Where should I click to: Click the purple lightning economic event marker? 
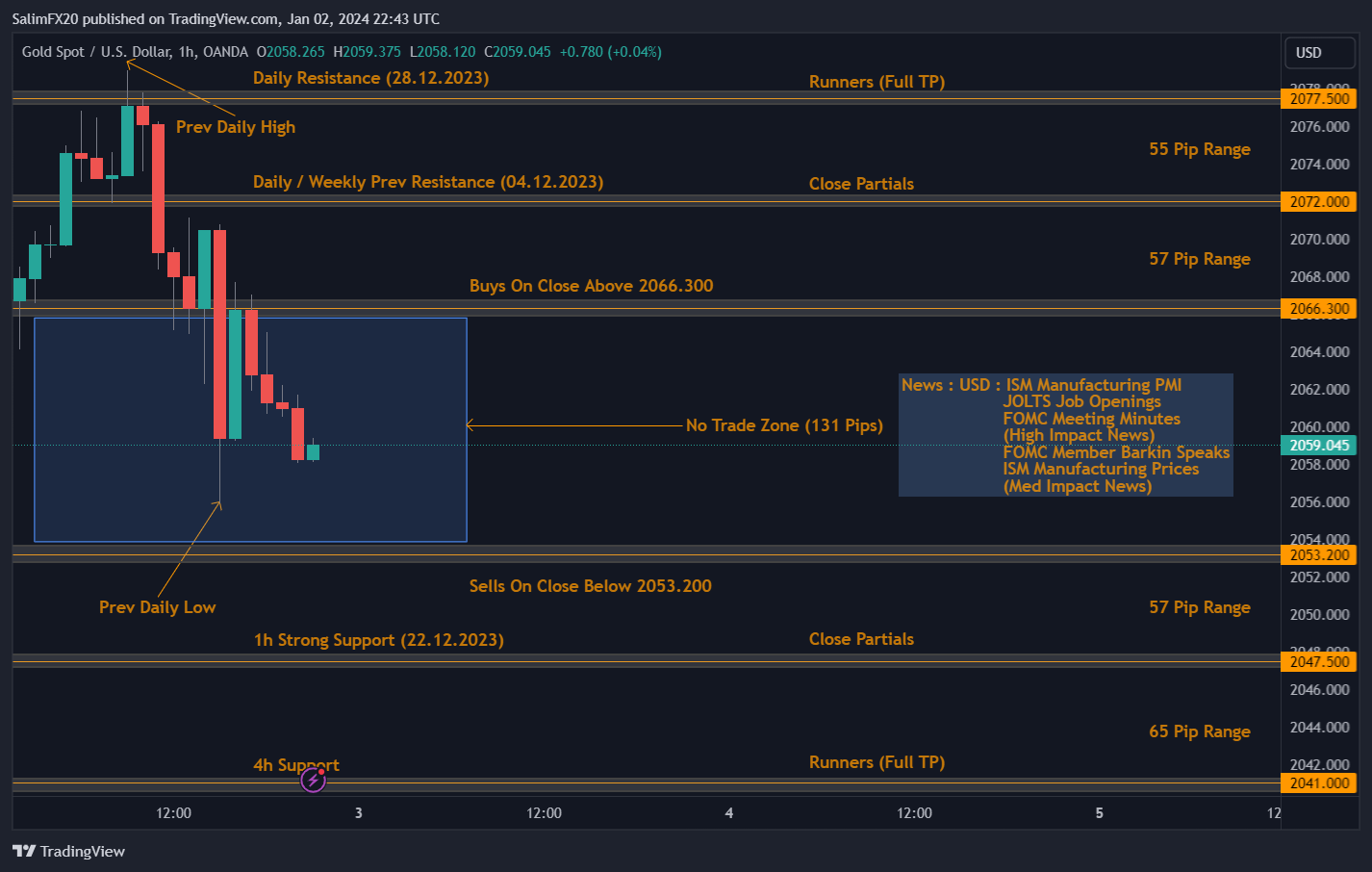(313, 780)
